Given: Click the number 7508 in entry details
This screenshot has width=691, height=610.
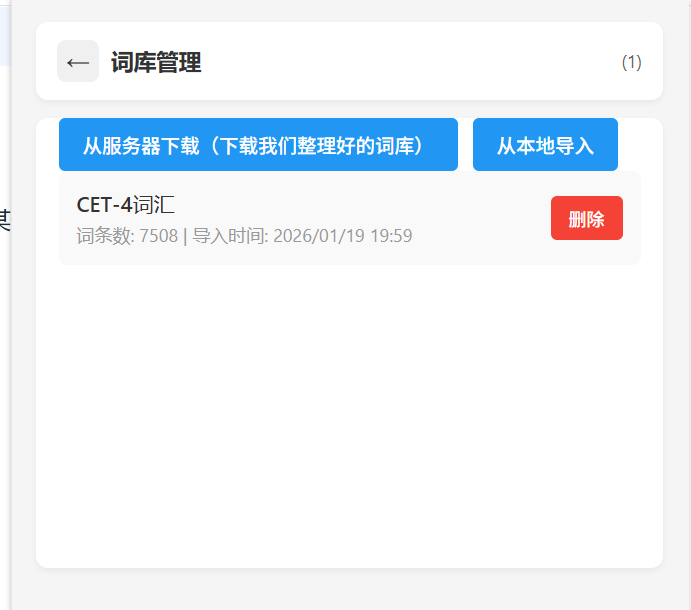Looking at the screenshot, I should [159, 236].
